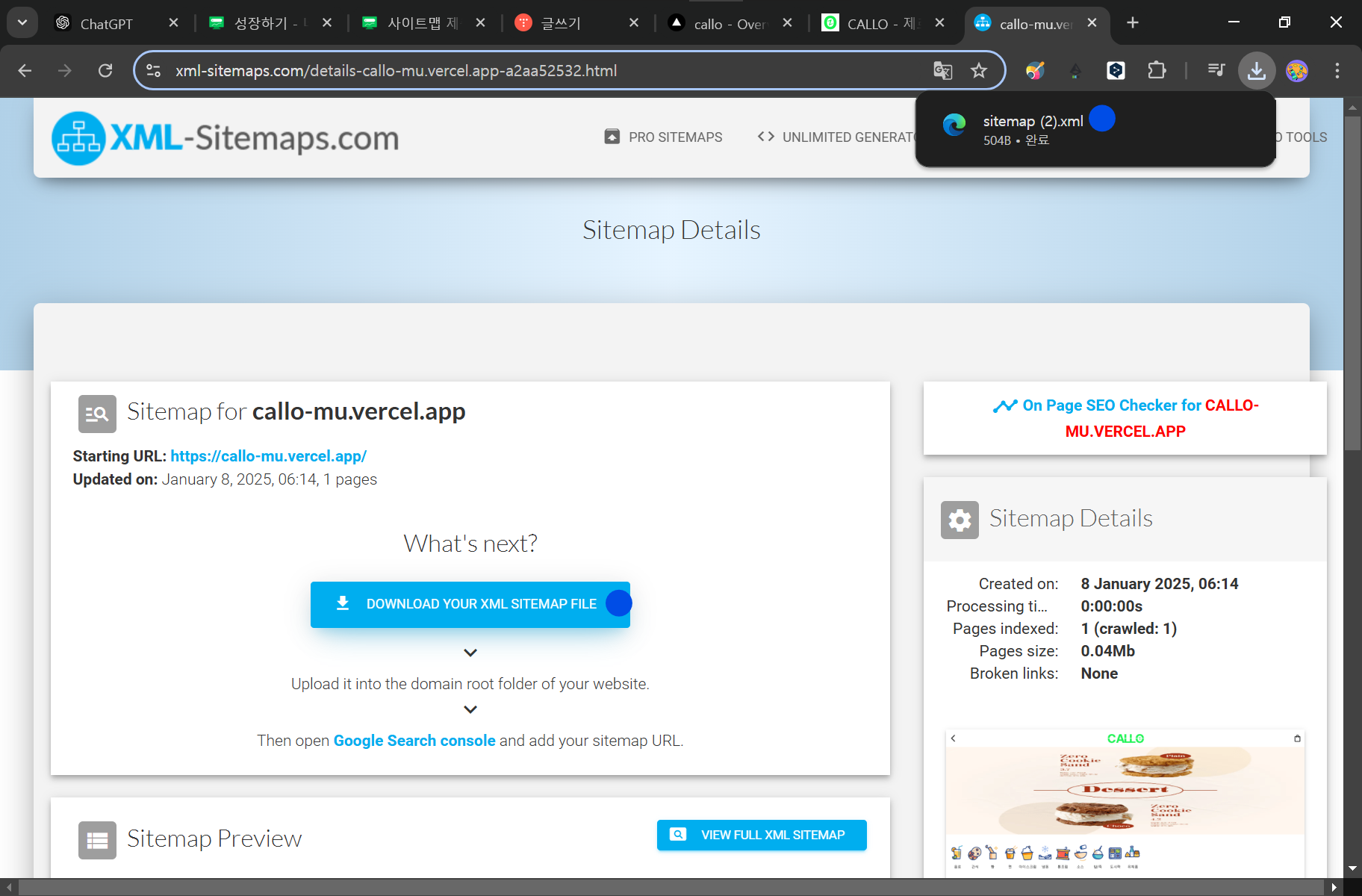Screen dimensions: 1362x896
Task: Click the CALLO website preview thumbnail
Action: [x=1125, y=803]
